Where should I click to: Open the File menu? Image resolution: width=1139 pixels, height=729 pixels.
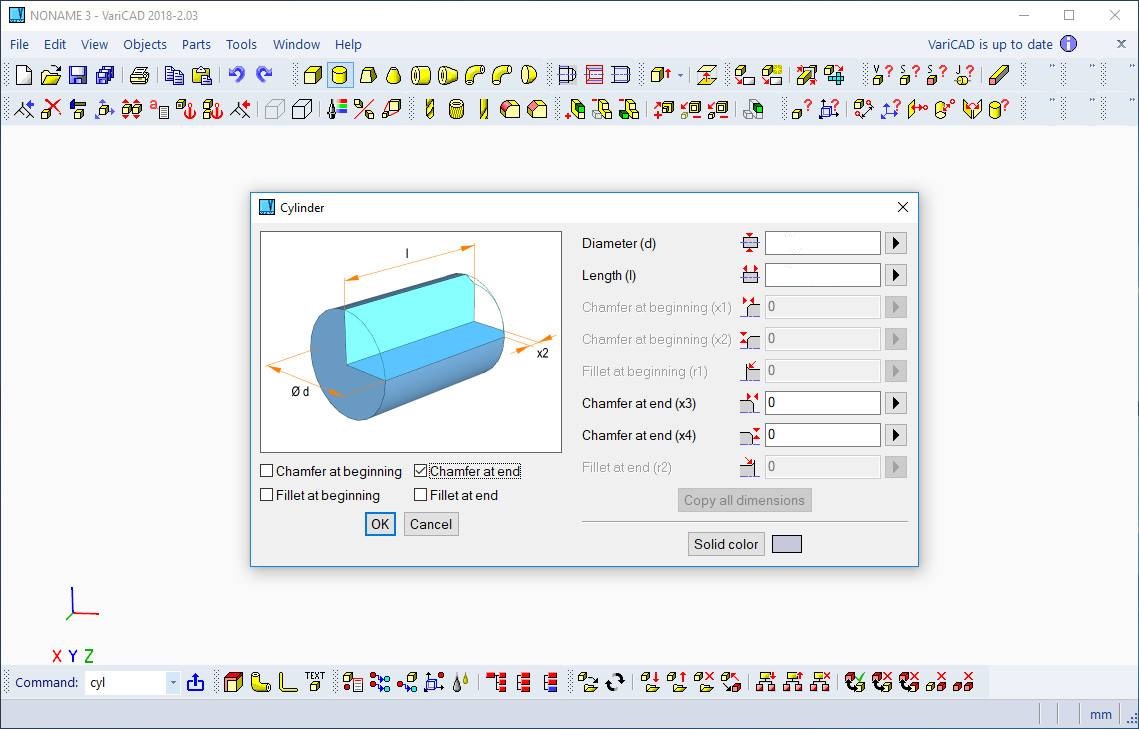coord(20,44)
